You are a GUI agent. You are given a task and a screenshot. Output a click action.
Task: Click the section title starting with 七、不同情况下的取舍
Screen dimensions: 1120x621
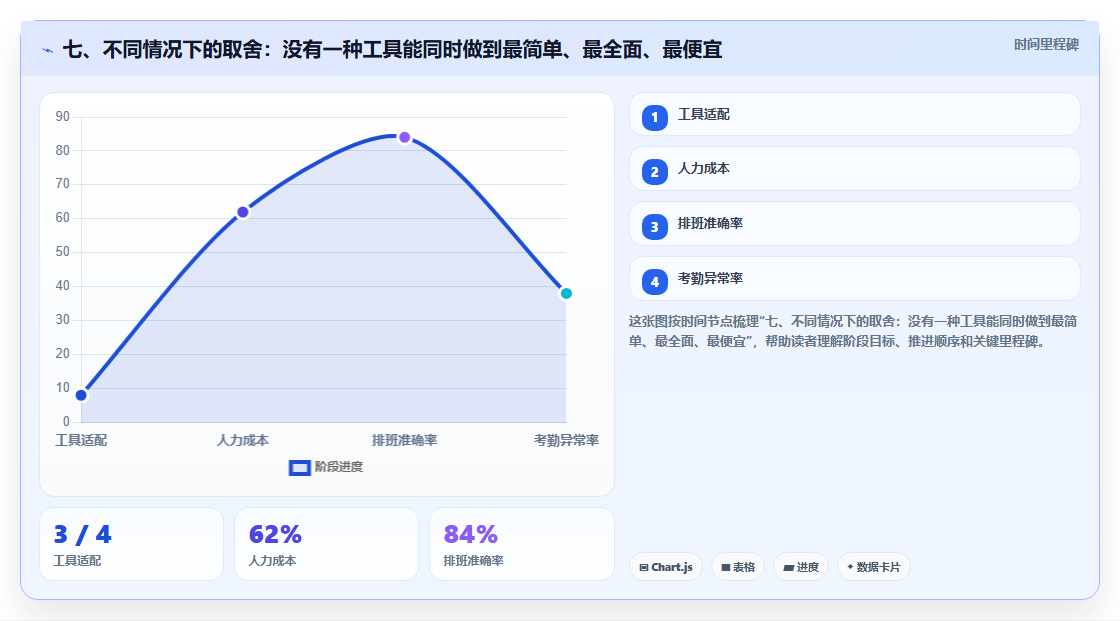[x=393, y=50]
